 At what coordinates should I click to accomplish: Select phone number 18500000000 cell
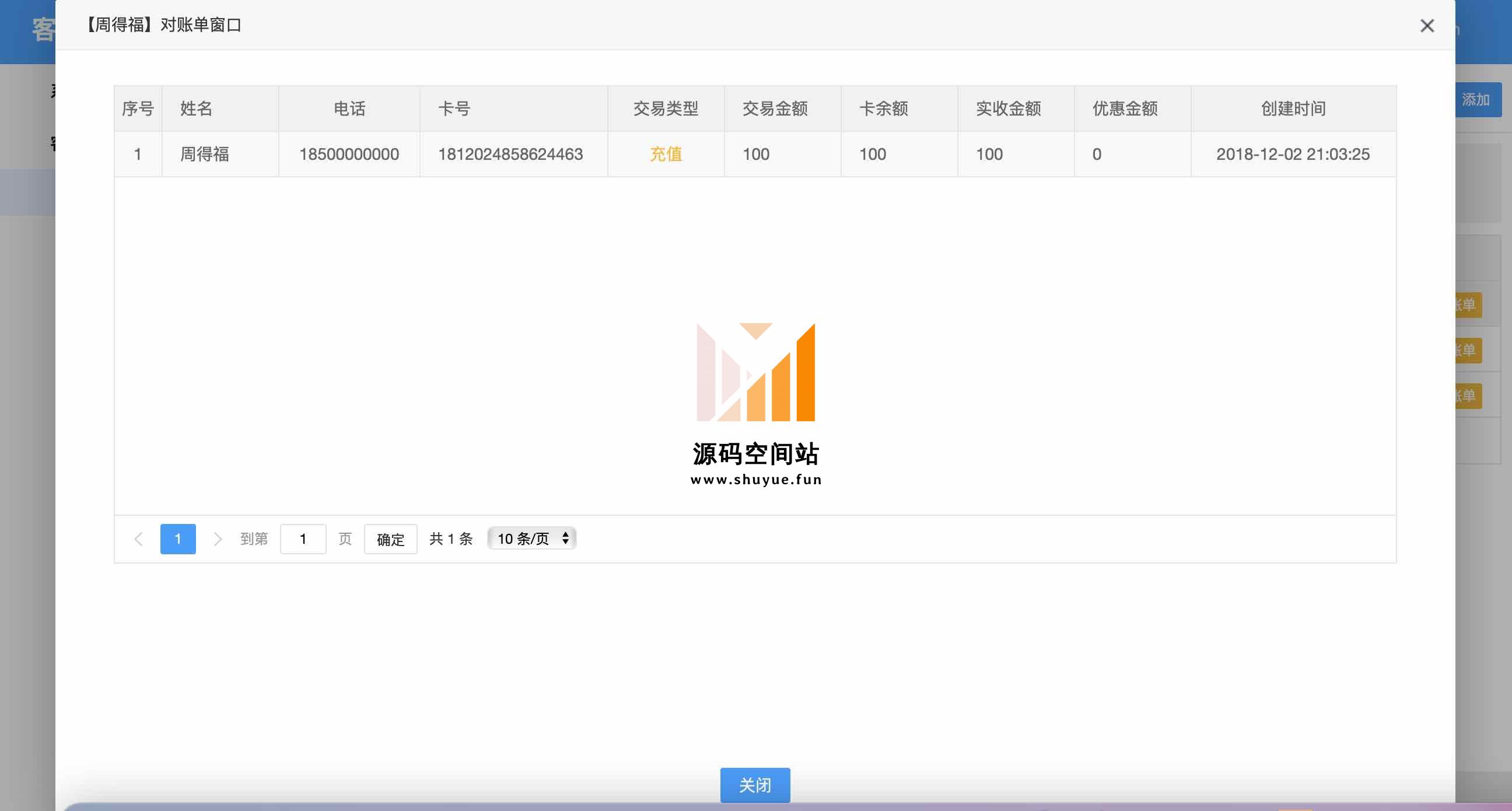(x=349, y=155)
